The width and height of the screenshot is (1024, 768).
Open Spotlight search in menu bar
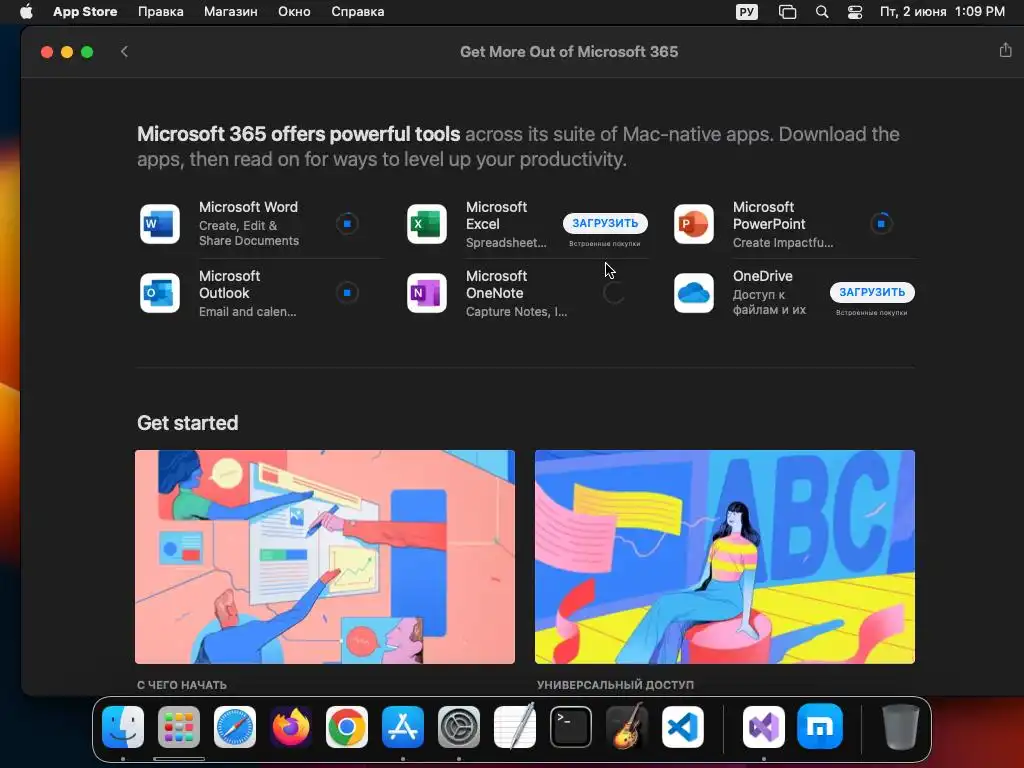[822, 12]
